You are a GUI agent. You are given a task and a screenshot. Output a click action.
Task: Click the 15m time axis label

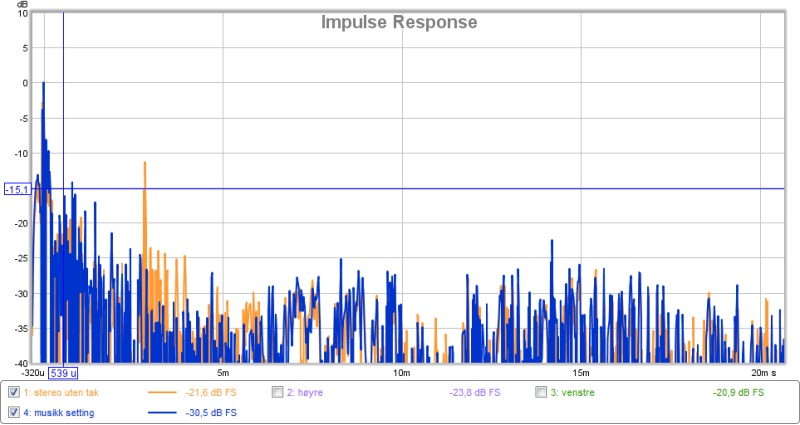tap(581, 372)
